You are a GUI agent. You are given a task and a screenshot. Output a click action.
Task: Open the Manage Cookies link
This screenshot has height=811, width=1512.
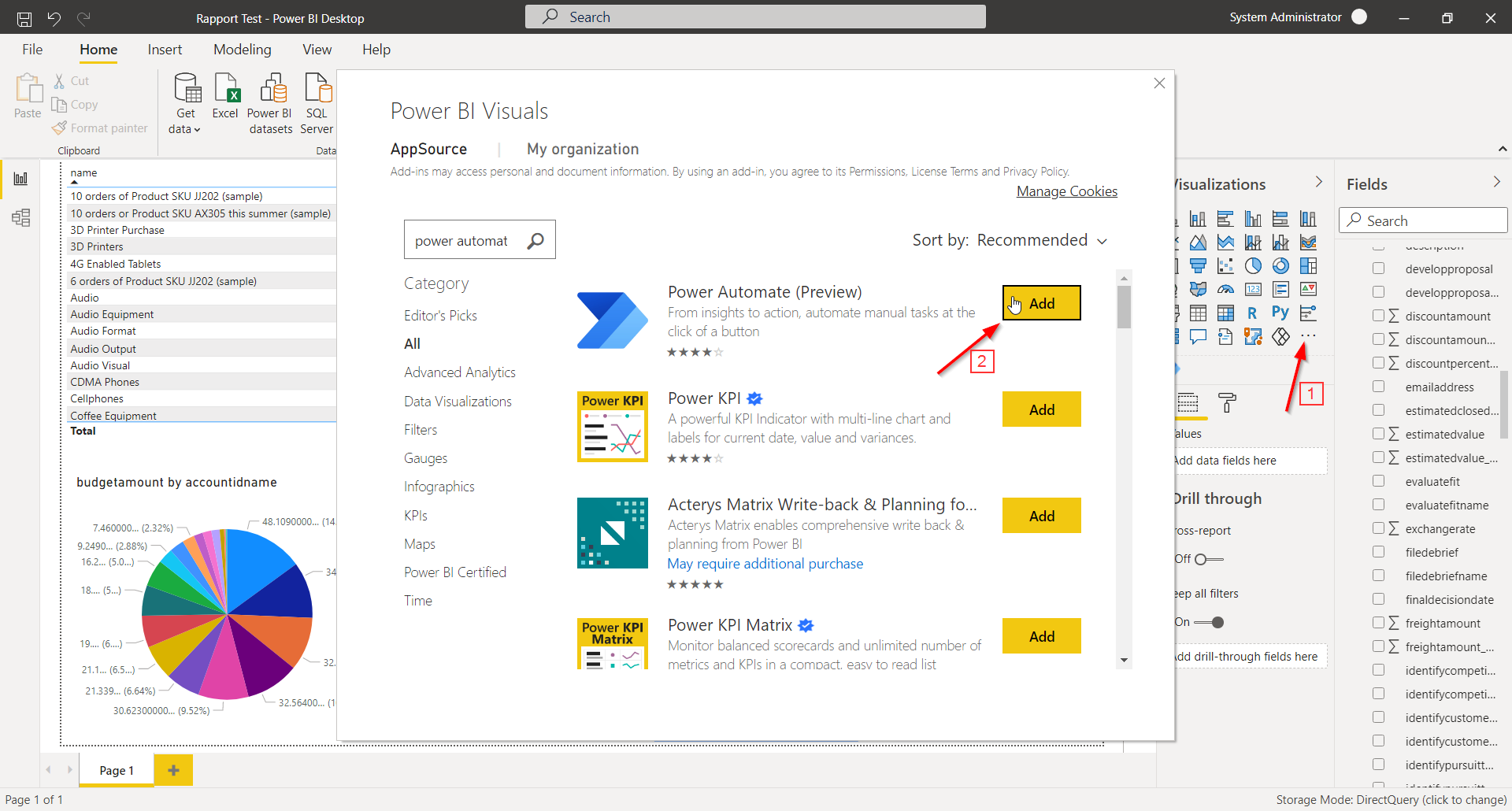point(1066,191)
